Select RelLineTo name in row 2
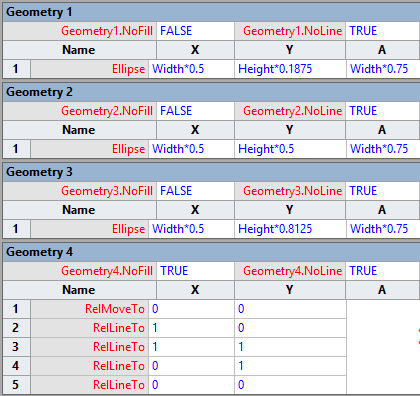Viewport: 420px width, 396px height. [90, 328]
